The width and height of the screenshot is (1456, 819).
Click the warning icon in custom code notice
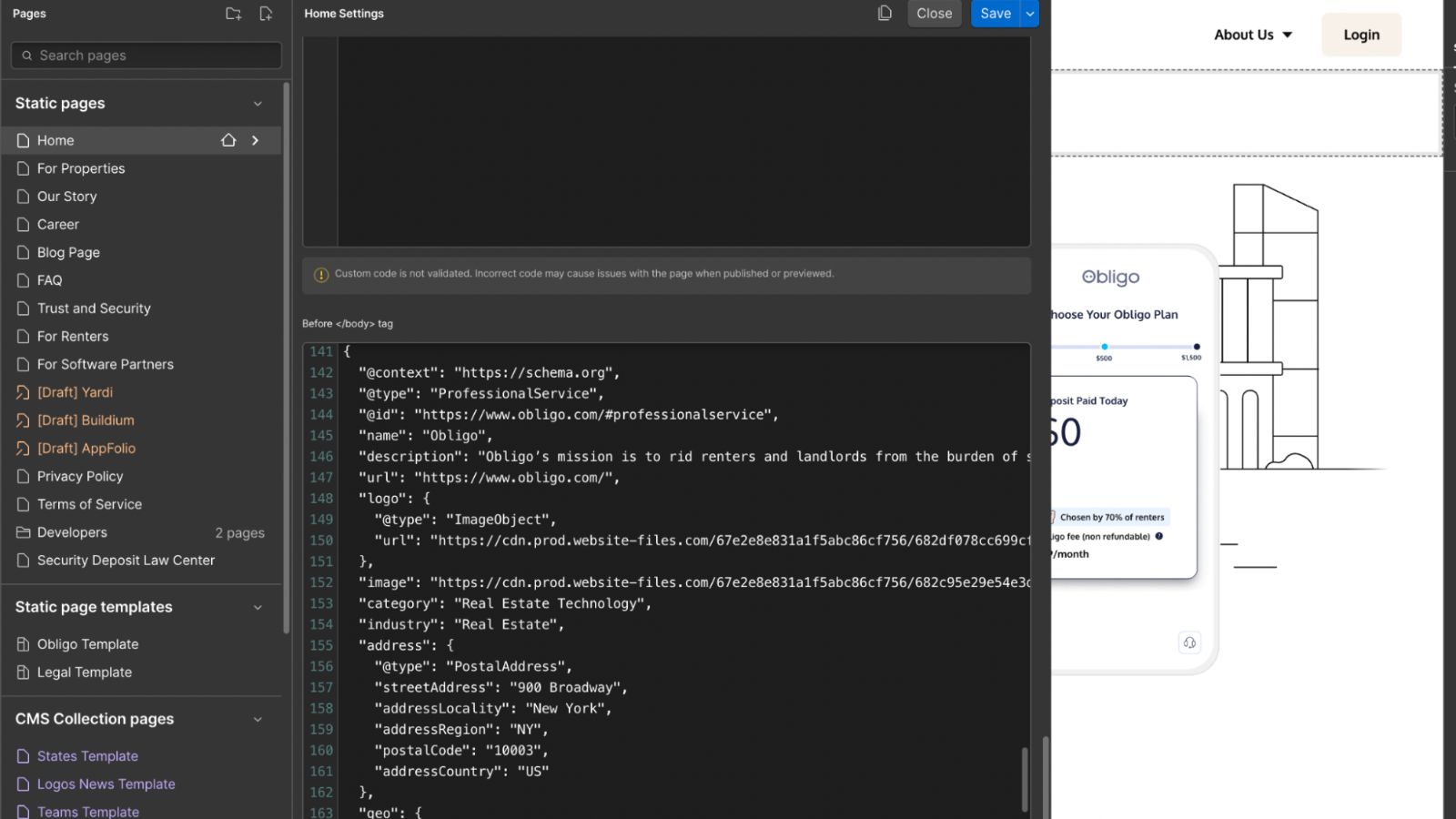coord(321,274)
